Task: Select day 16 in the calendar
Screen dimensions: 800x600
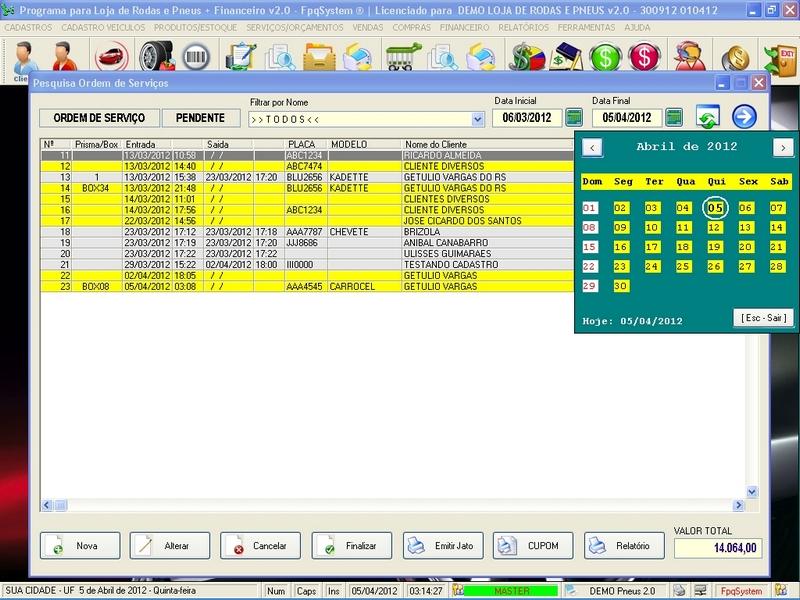Action: tap(621, 247)
